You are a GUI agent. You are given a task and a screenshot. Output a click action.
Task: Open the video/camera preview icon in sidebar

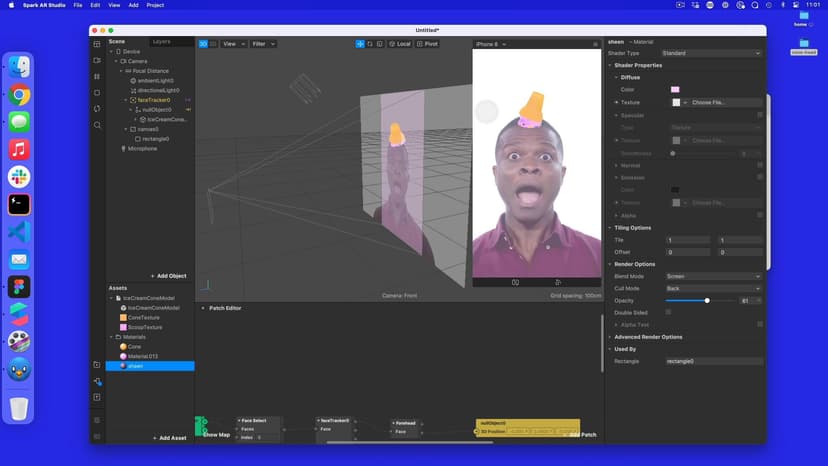click(x=97, y=60)
